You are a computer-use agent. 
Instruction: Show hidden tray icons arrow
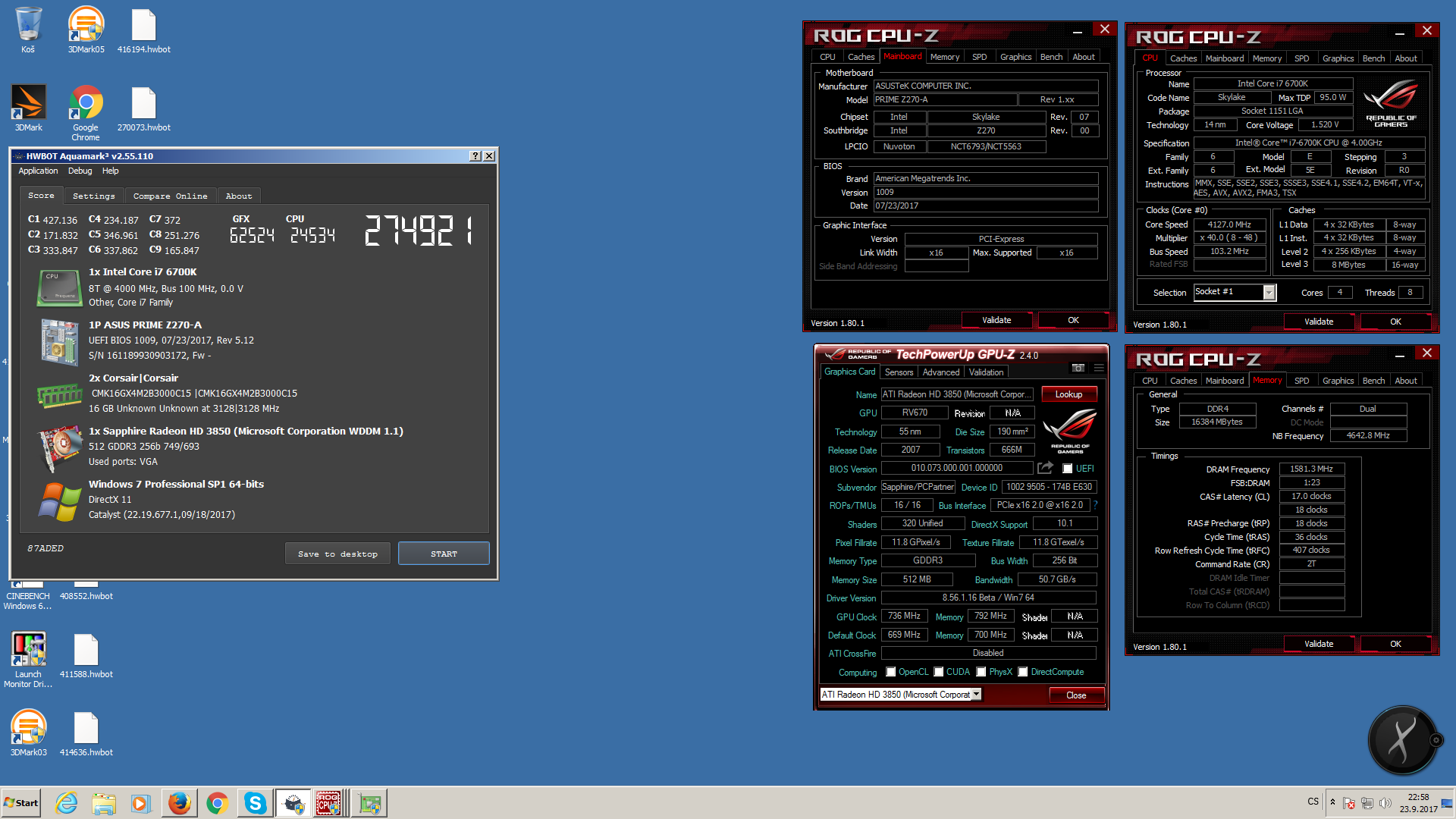(x=1332, y=802)
